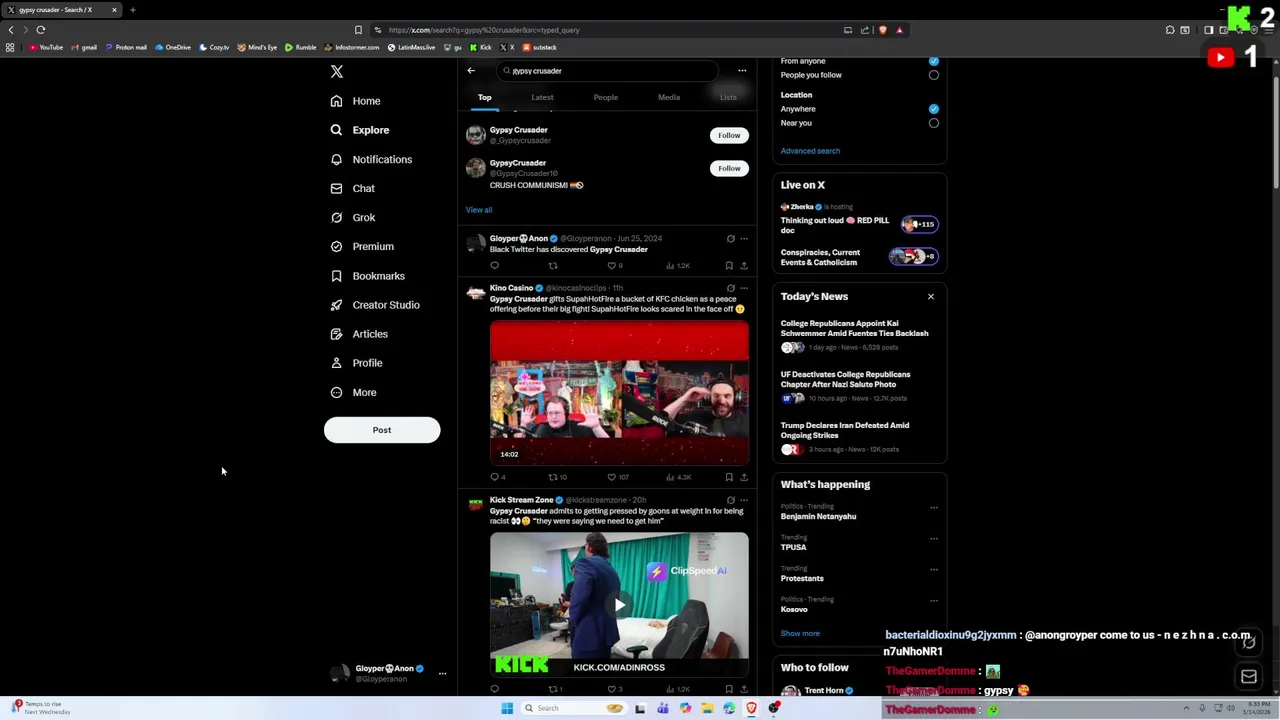The image size is (1280, 720).
Task: Open the Explore page
Action: click(370, 130)
